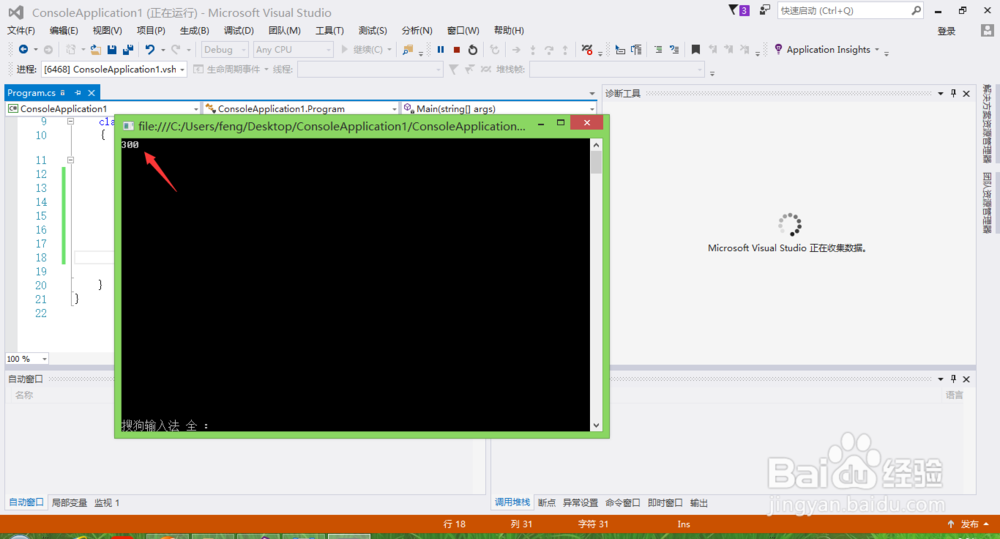Click the Comment Out Selected Lines icon
This screenshot has width=1000, height=539.
(658, 49)
